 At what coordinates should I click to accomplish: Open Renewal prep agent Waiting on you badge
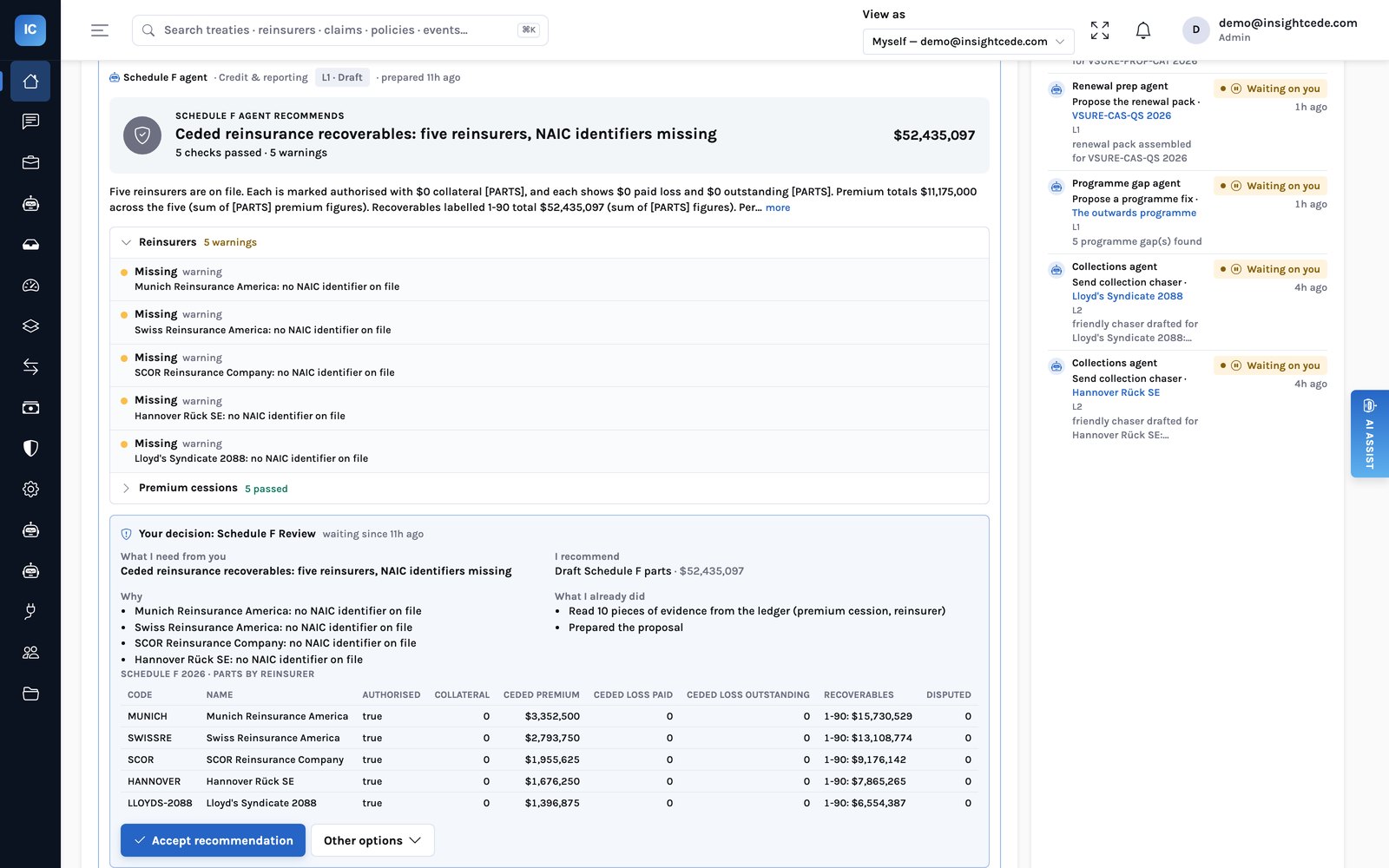tap(1270, 89)
